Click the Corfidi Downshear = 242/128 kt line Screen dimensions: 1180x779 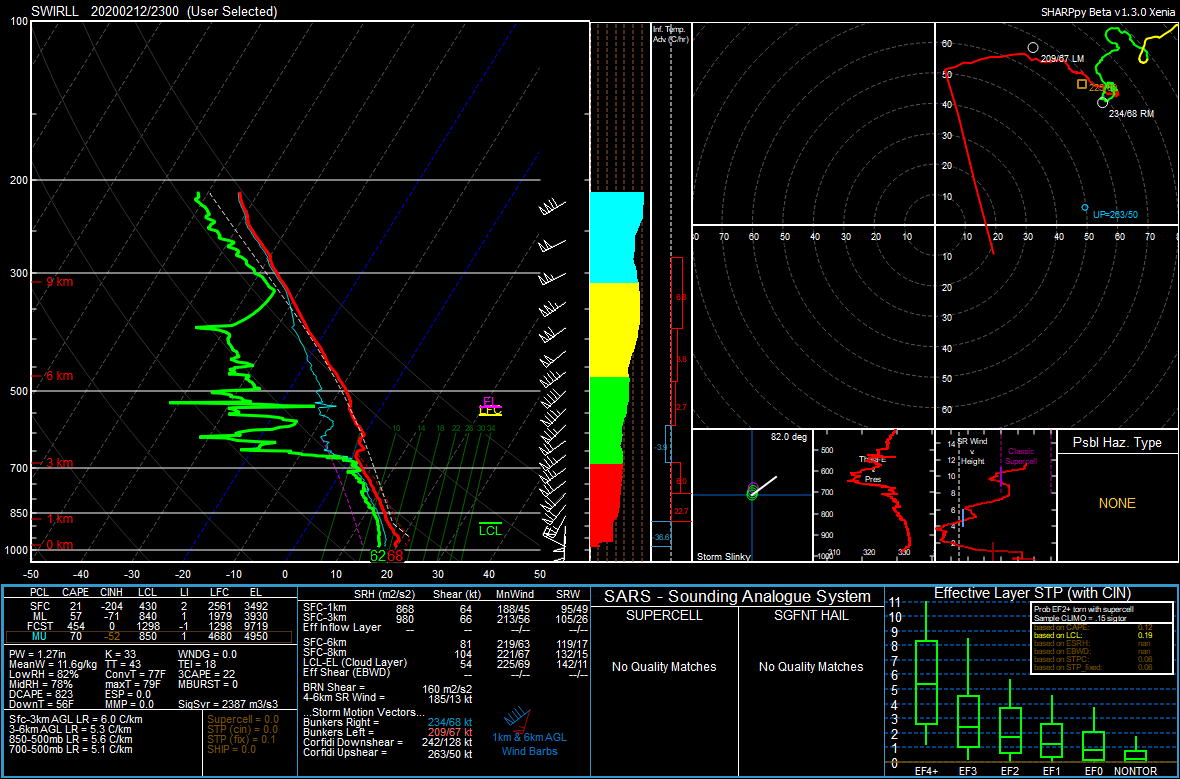tap(388, 742)
